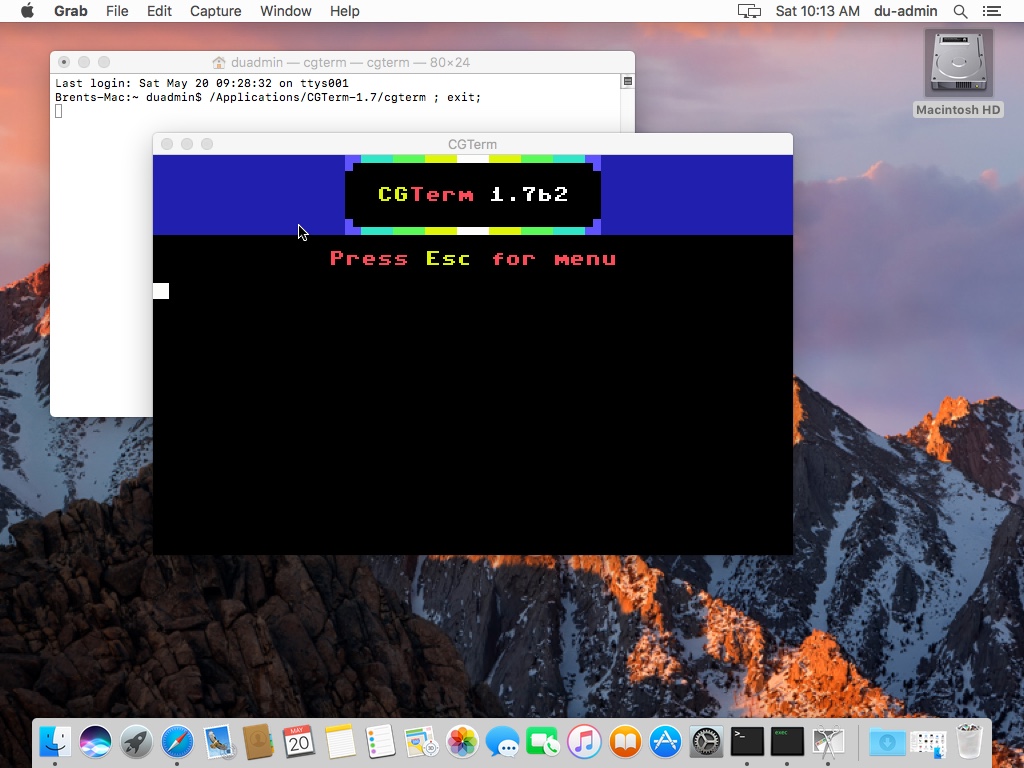Click the CGTerm 1.7b2 banner
The height and width of the screenshot is (768, 1024).
click(473, 194)
